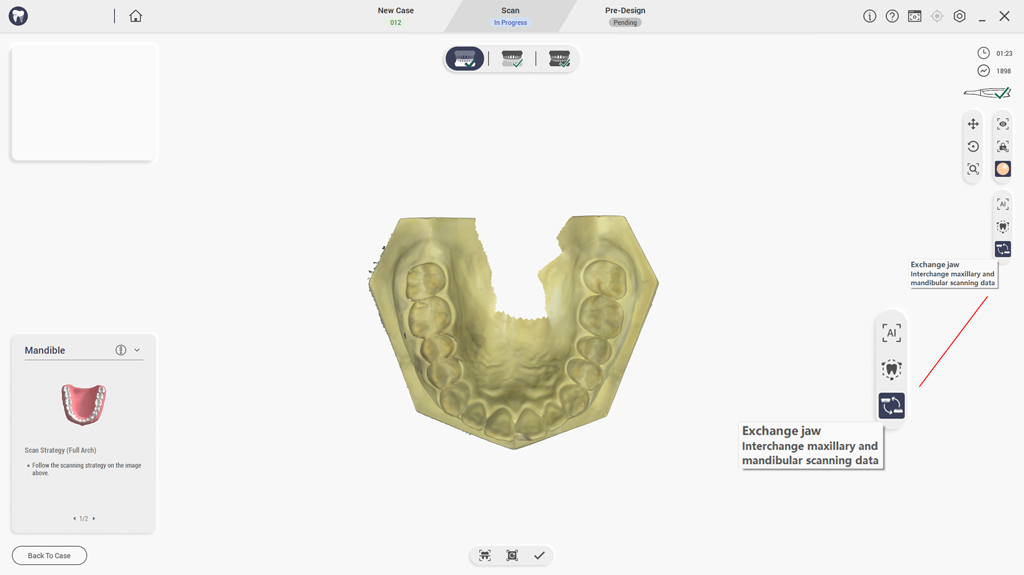
Task: Open the New Case tab
Action: click(x=396, y=15)
